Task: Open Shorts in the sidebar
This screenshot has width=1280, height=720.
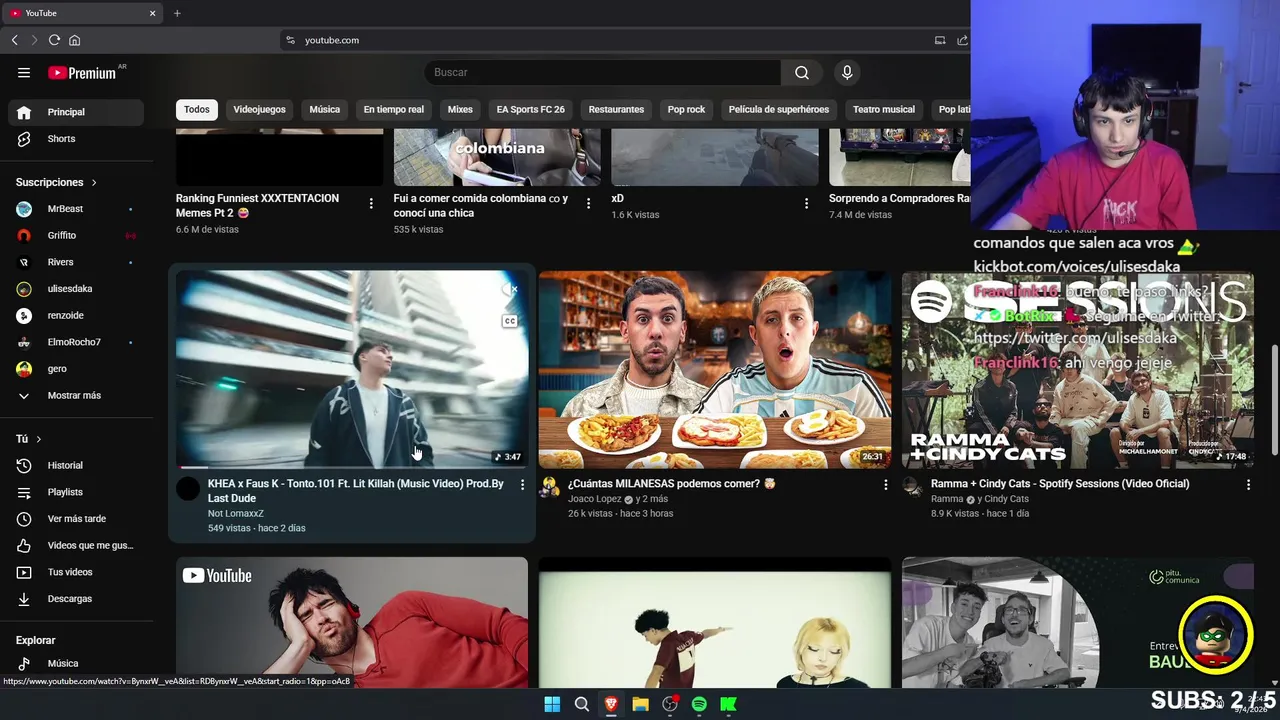Action: click(x=76, y=139)
